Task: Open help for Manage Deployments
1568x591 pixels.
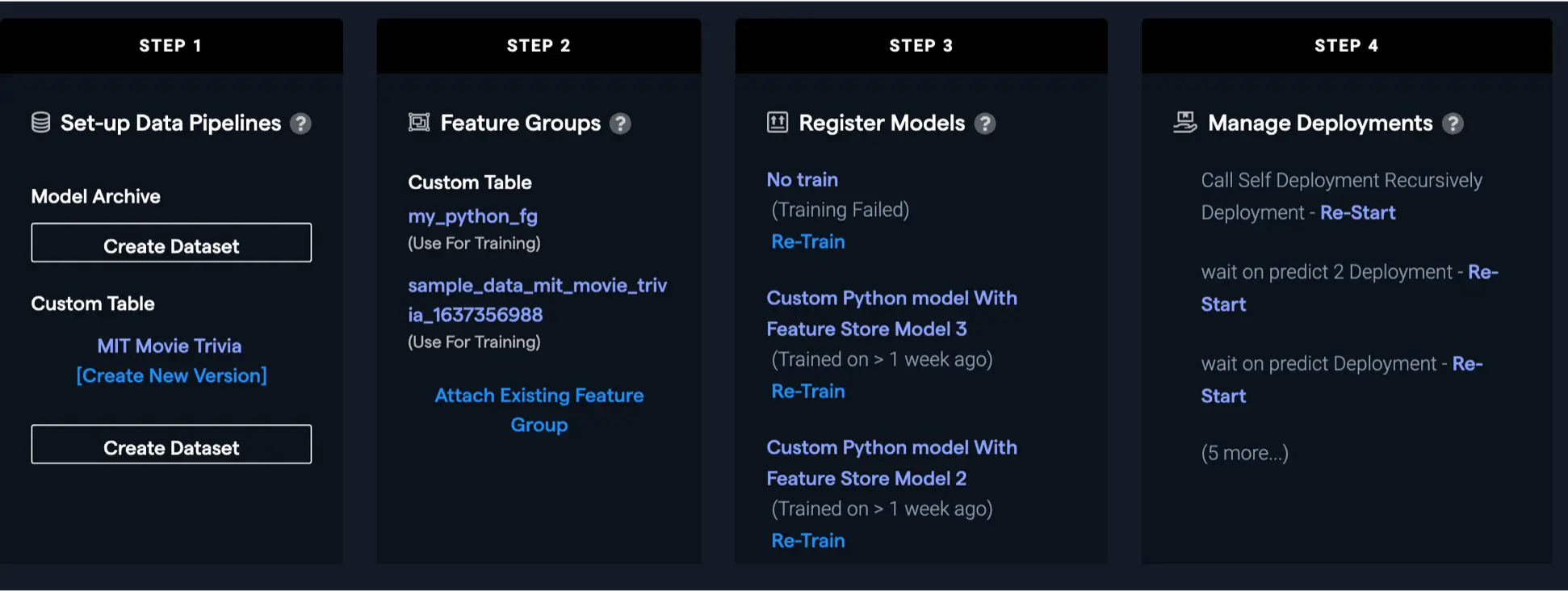Action: (1453, 124)
